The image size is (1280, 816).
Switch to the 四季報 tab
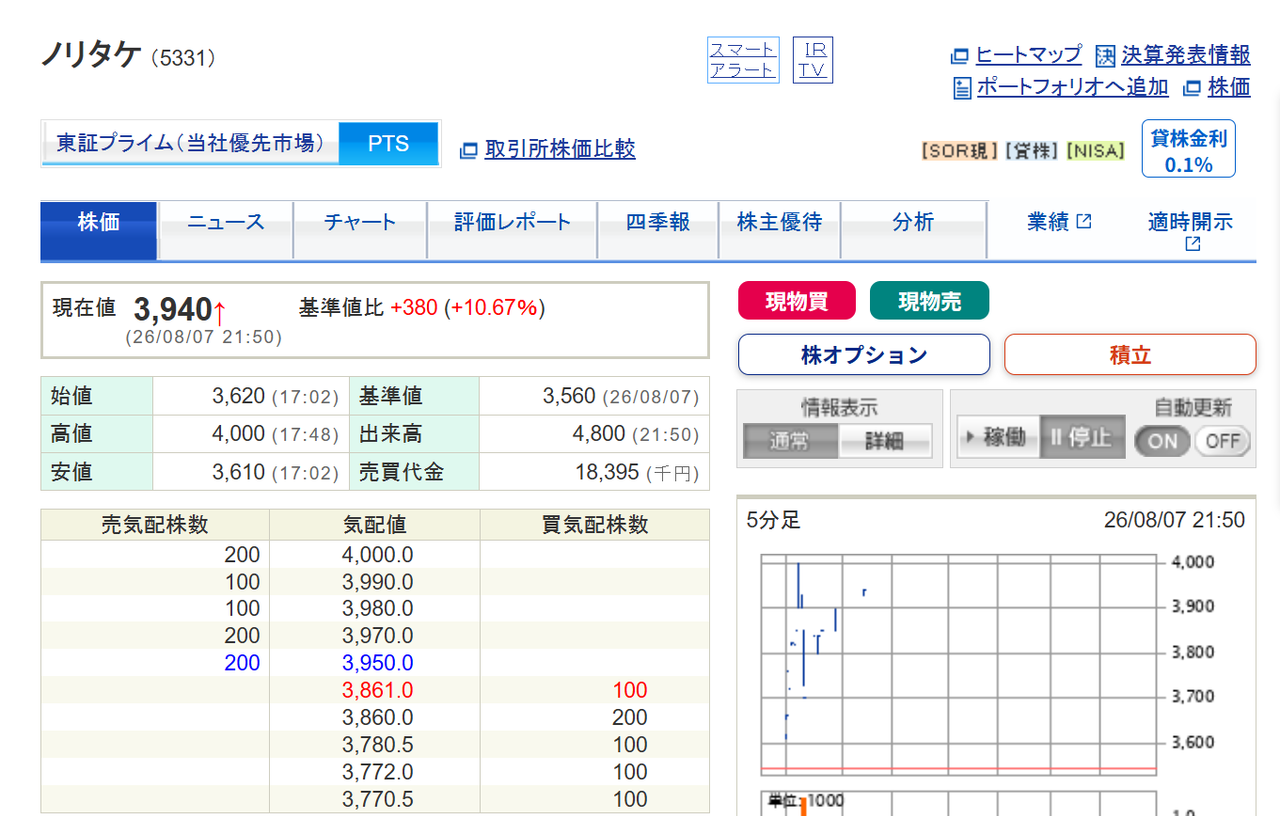[x=658, y=230]
